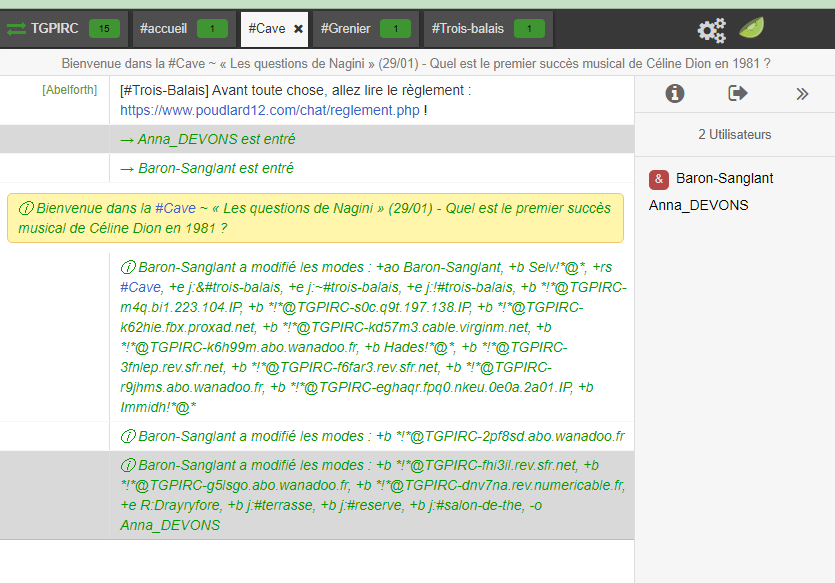Click the mode message banning TGPIRC-2pf8sd.abo.wanadoo.fr
The image size is (835, 583).
(x=372, y=437)
